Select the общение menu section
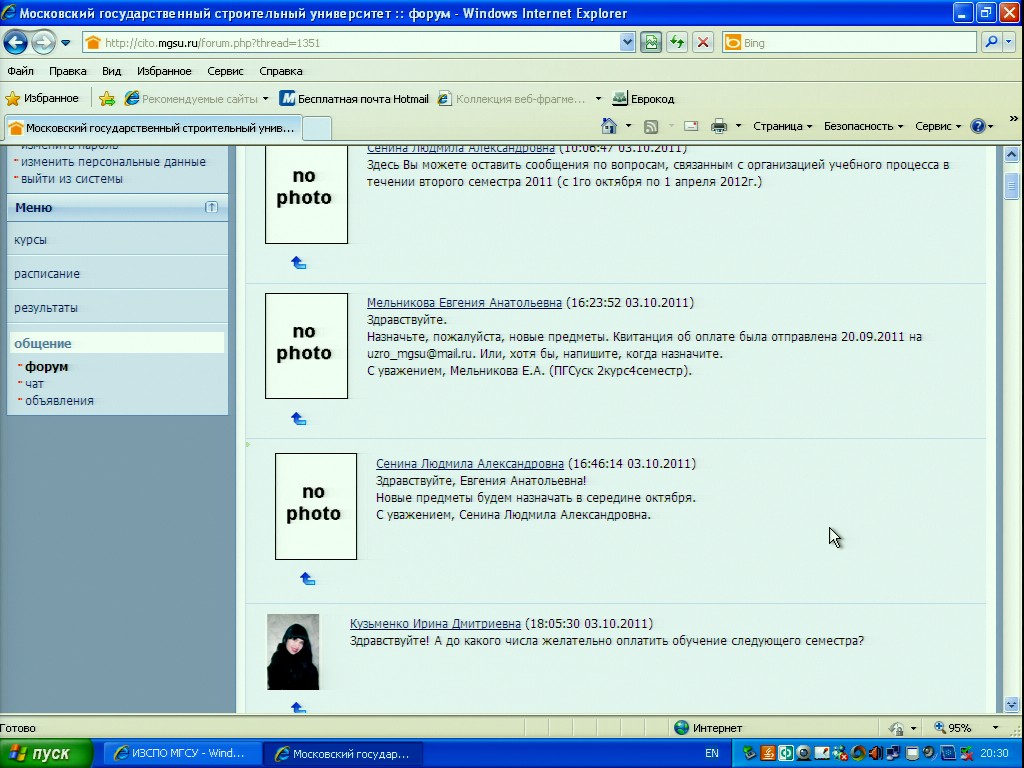1024x768 pixels. click(118, 343)
